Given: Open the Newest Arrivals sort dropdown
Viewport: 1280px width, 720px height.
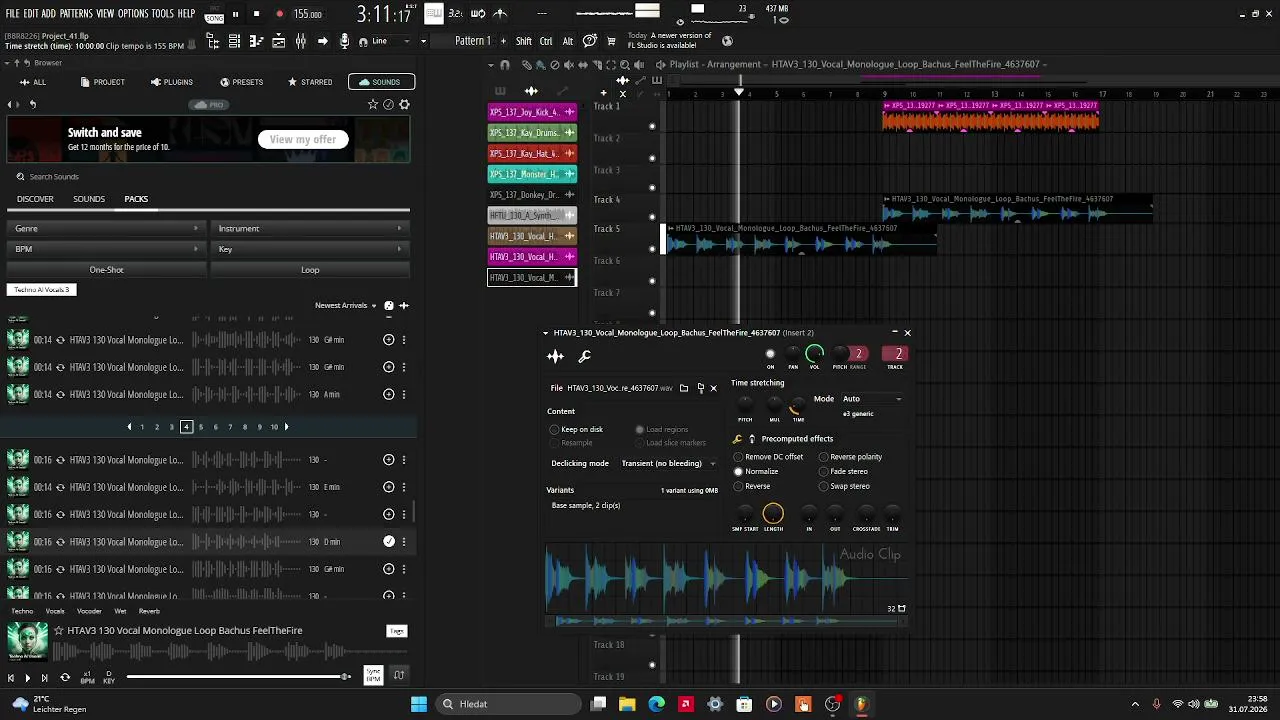Looking at the screenshot, I should (x=346, y=305).
